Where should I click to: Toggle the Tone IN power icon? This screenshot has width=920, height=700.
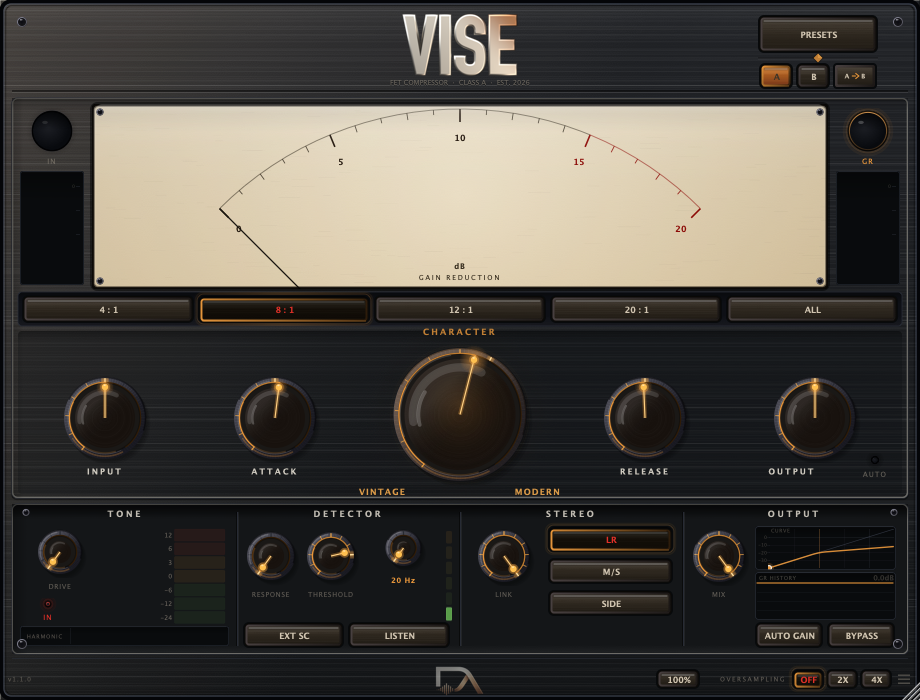[48, 604]
